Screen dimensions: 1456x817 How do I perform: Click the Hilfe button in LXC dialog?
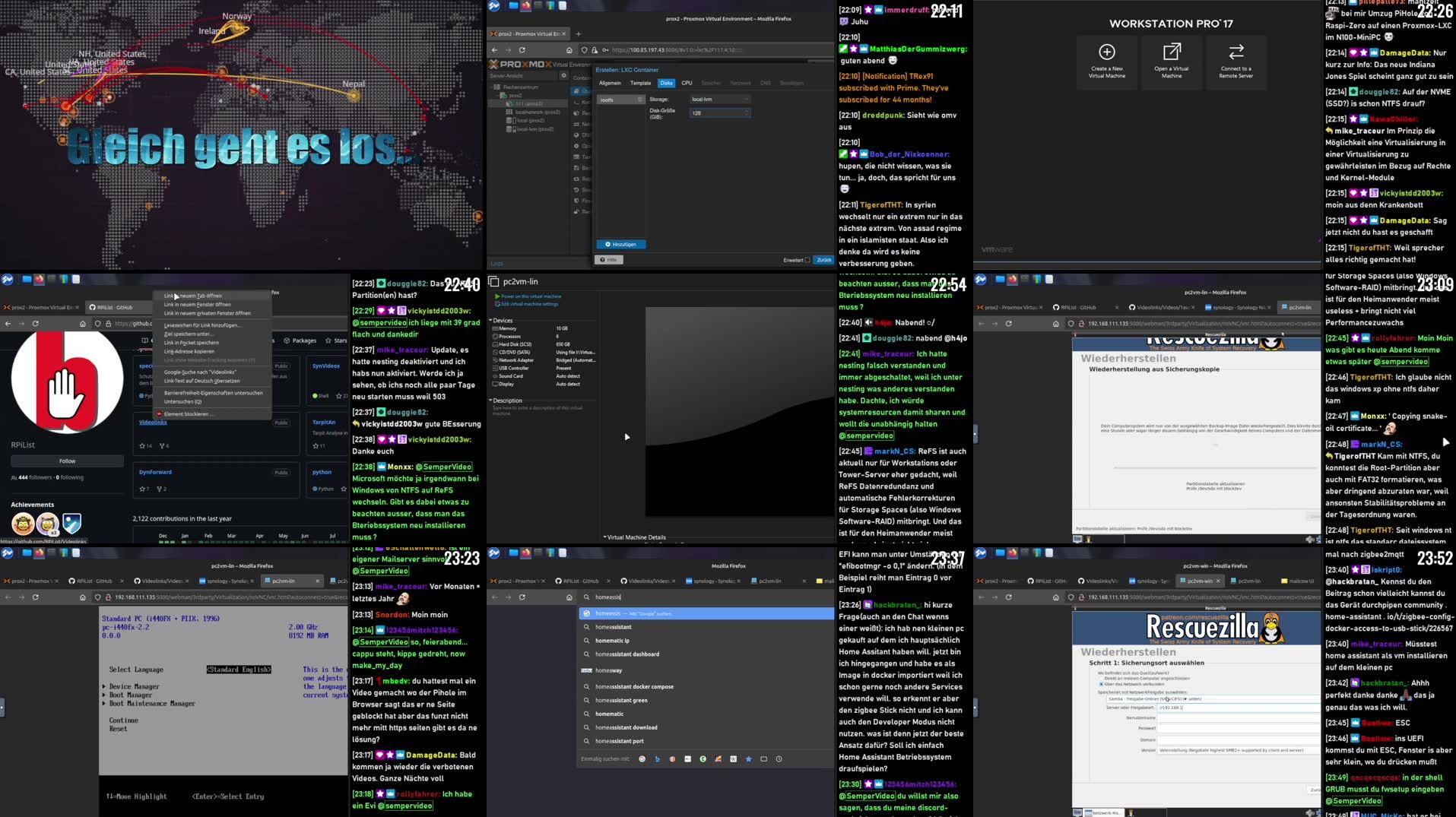pyautogui.click(x=608, y=260)
